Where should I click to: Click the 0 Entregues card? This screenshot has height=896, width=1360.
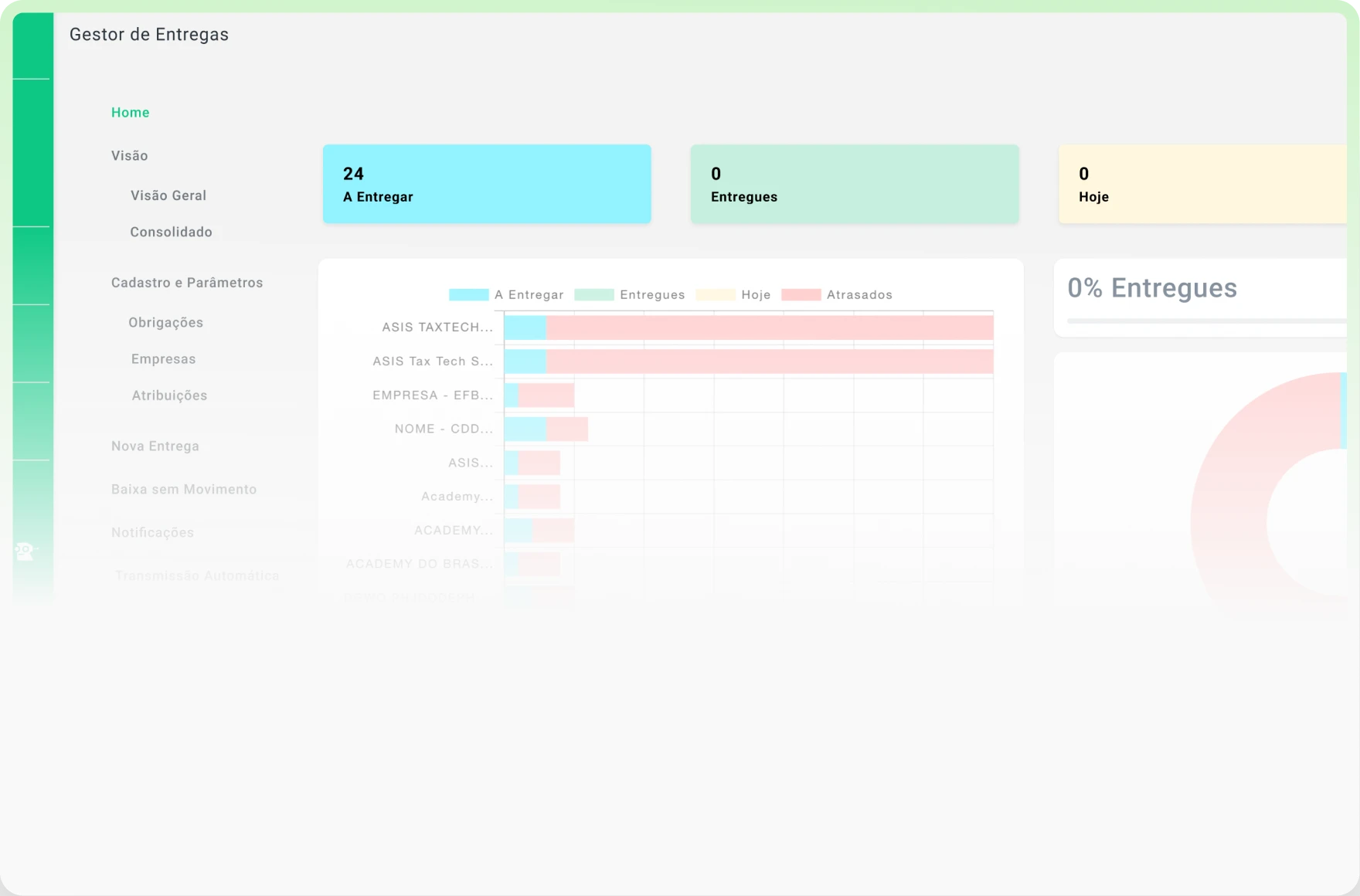point(855,184)
